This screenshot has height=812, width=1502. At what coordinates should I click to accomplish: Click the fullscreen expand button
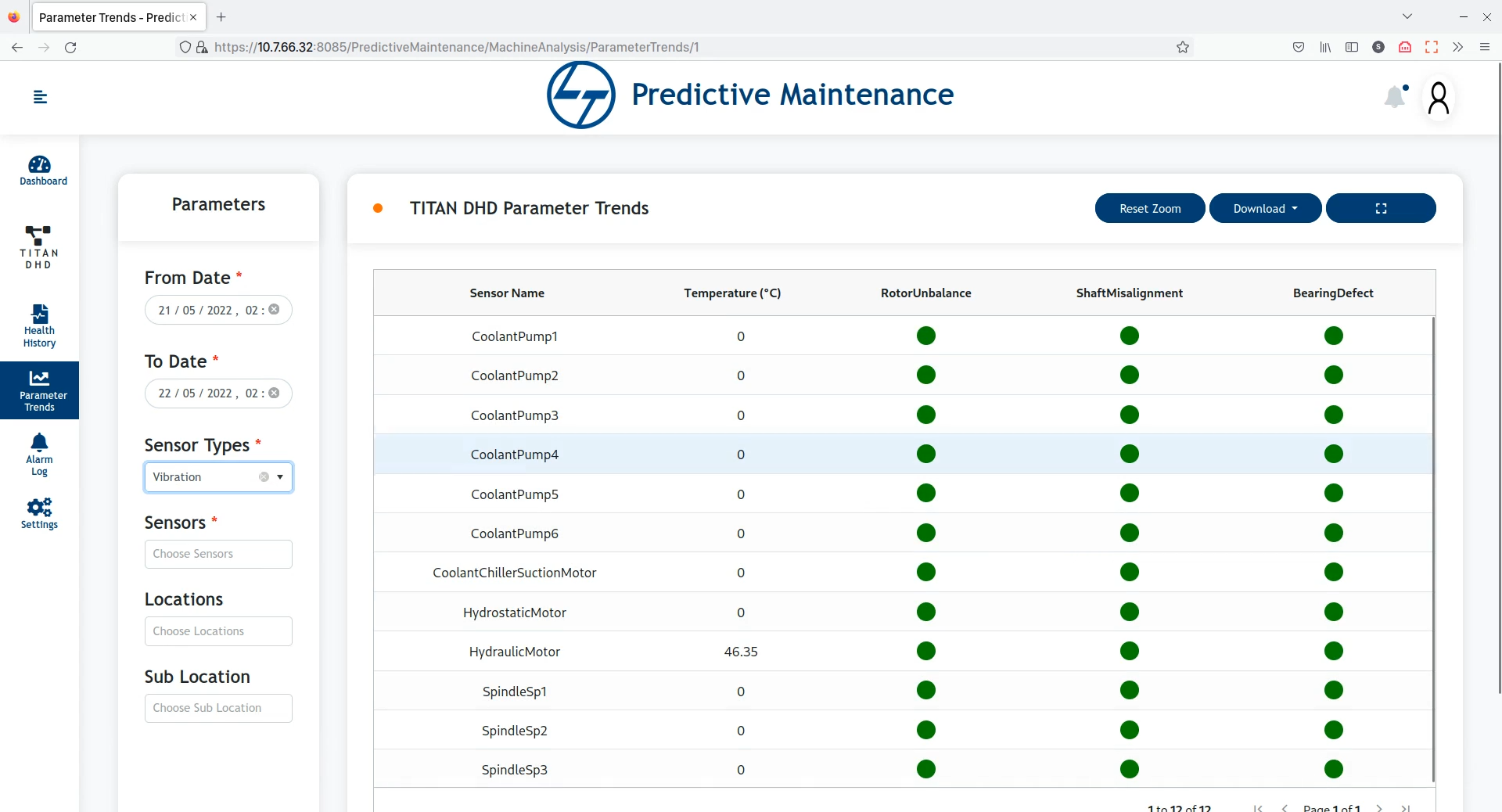pos(1381,208)
